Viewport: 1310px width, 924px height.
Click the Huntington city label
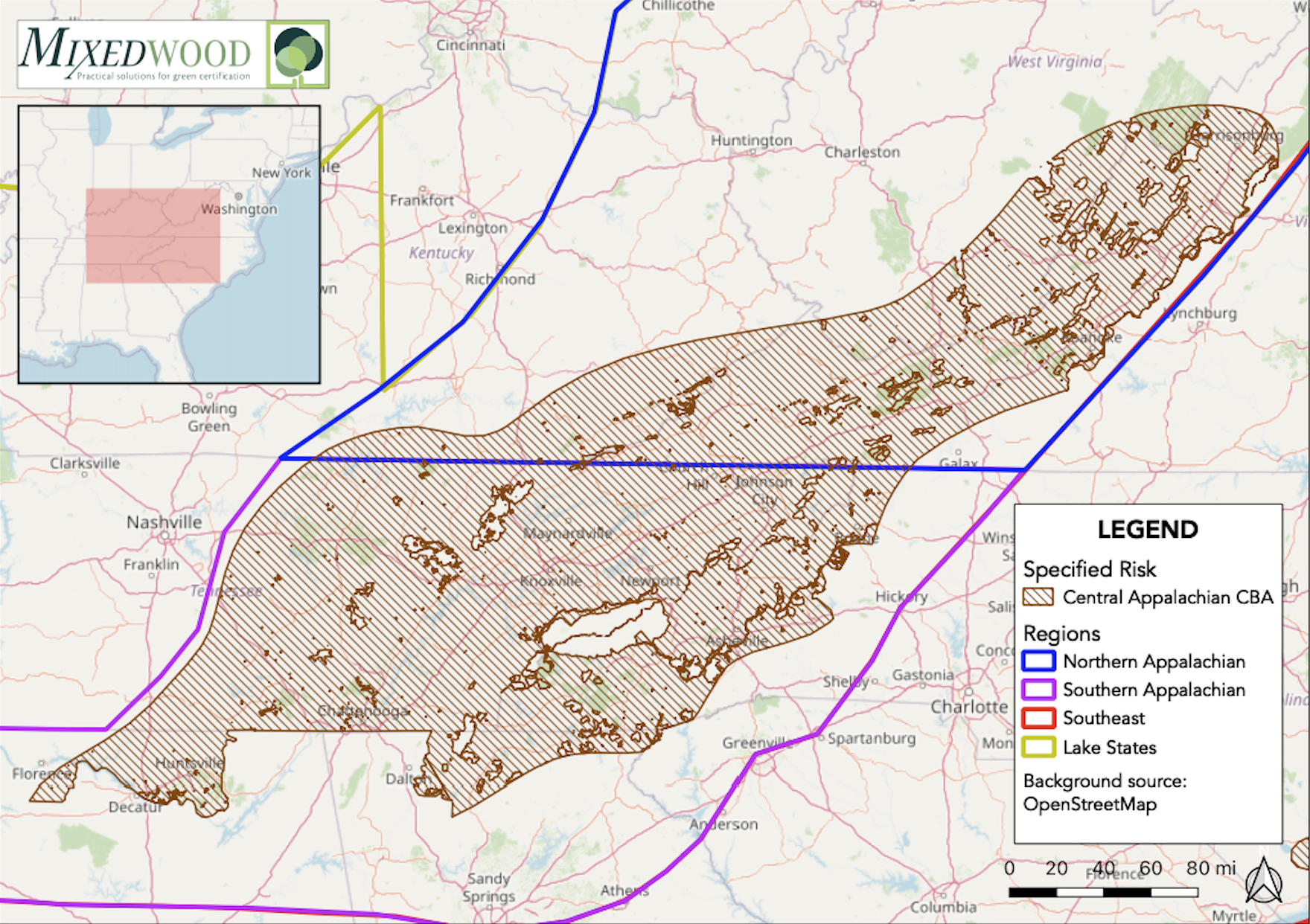pos(751,141)
